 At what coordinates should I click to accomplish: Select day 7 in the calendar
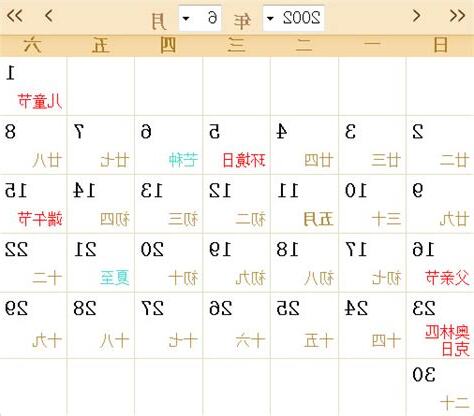coord(101,145)
